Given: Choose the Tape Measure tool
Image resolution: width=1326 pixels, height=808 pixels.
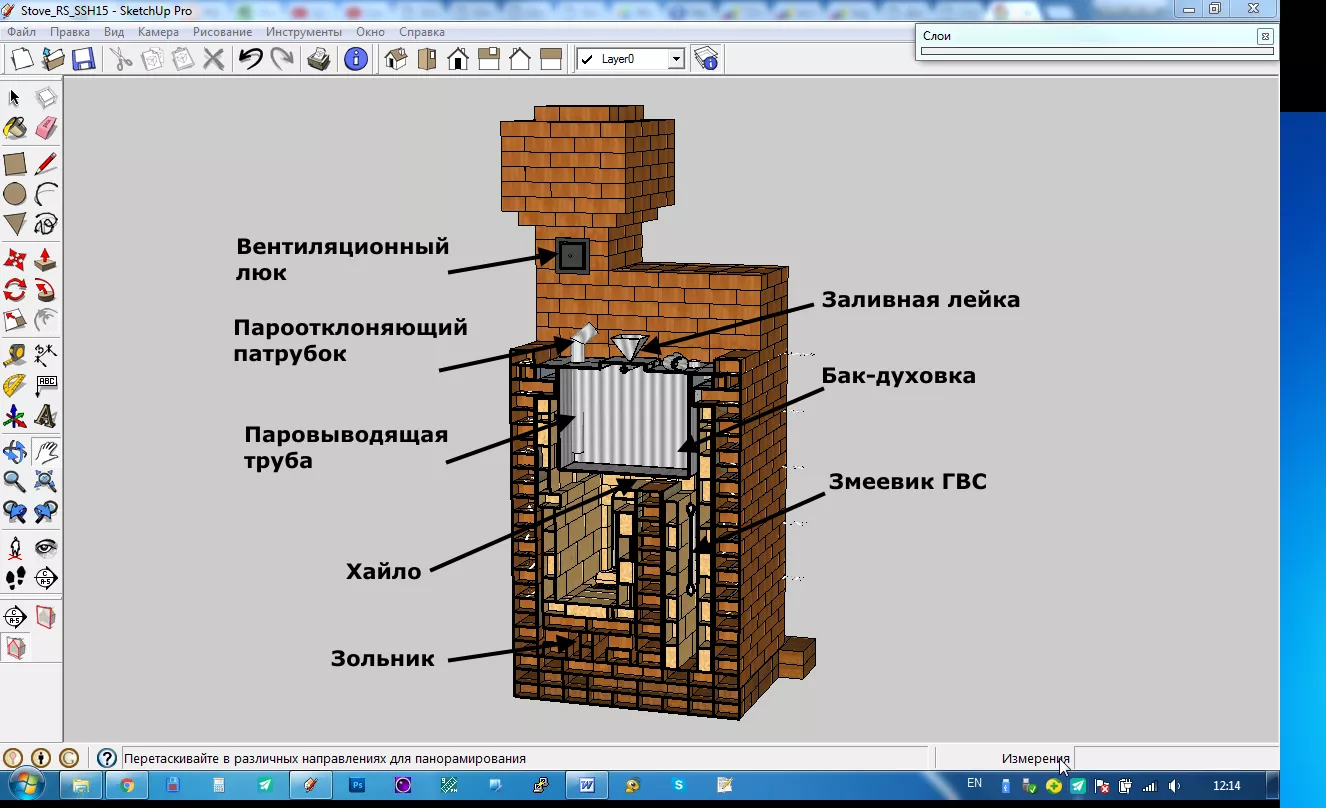Looking at the screenshot, I should [15, 354].
